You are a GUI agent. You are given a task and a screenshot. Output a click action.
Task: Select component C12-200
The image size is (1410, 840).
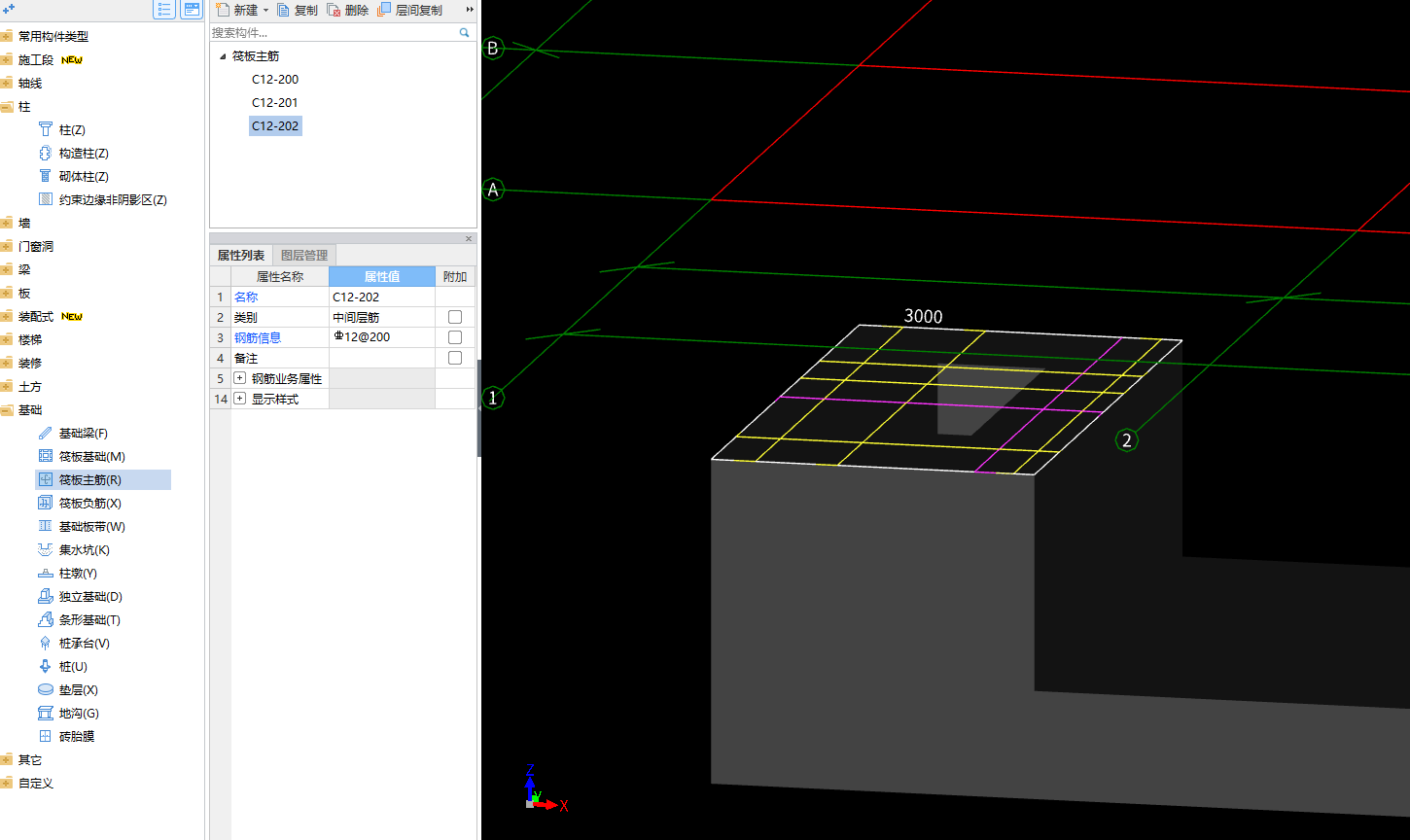[x=275, y=80]
